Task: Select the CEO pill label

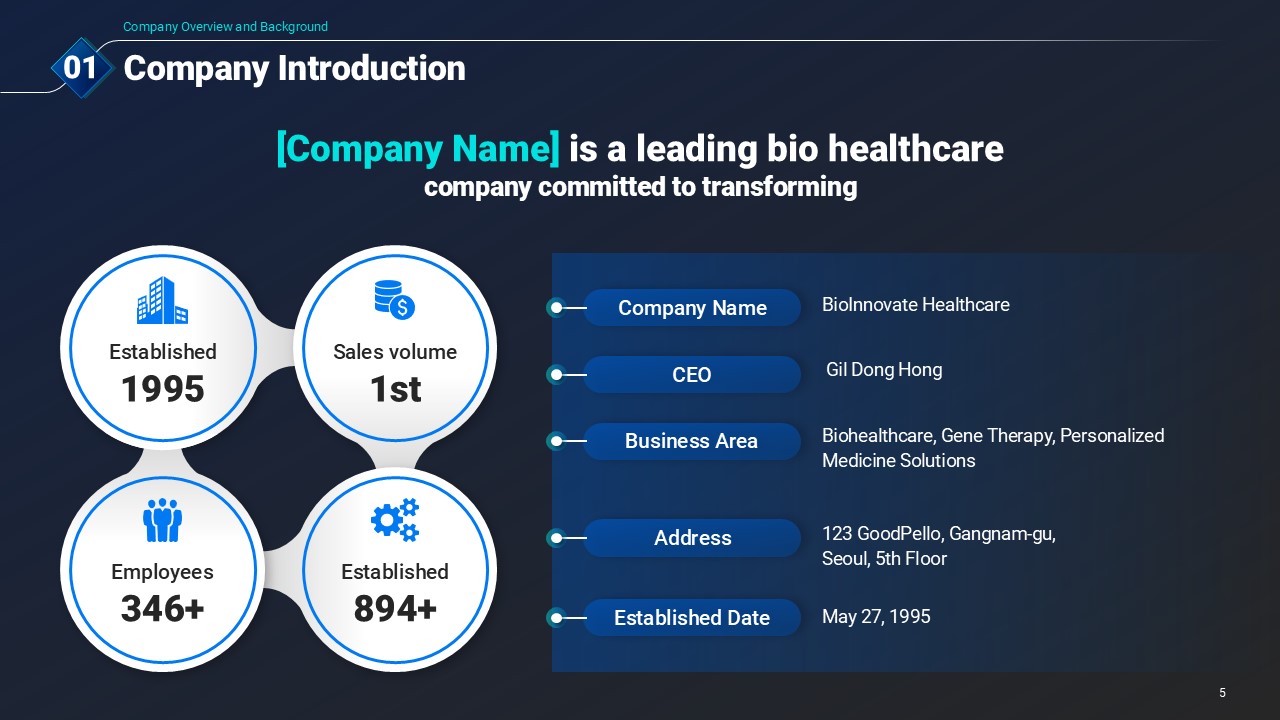Action: [x=692, y=375]
